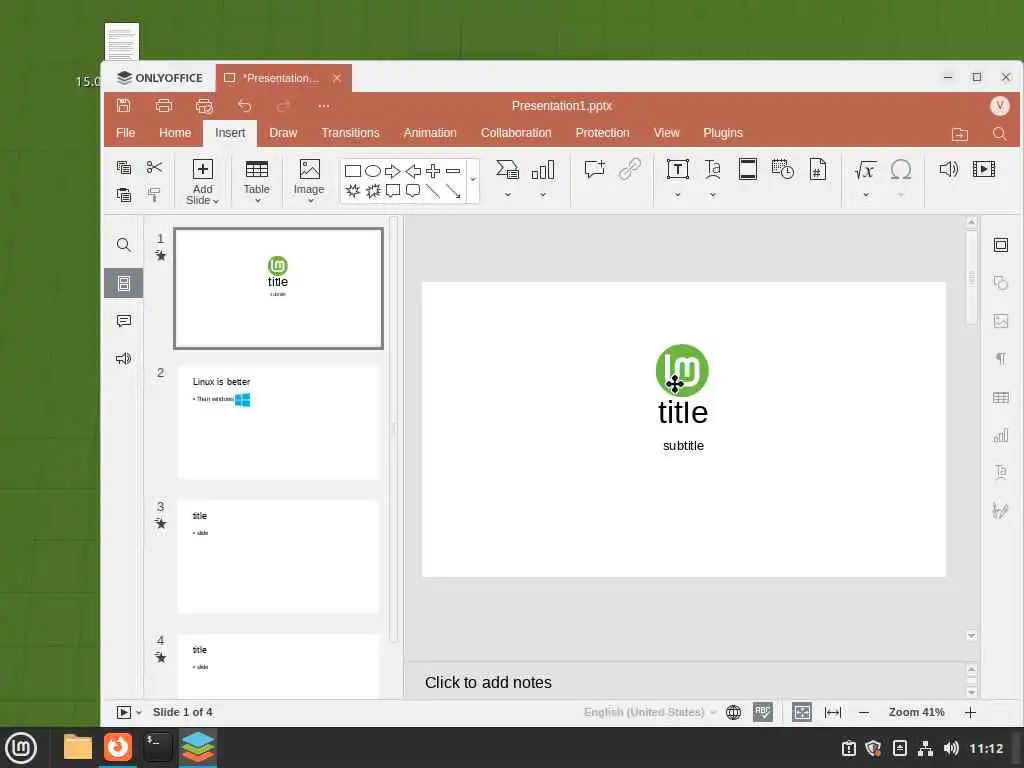Viewport: 1024px width, 768px height.
Task: Click the Copy Style paintbrush icon
Action: pyautogui.click(x=154, y=195)
